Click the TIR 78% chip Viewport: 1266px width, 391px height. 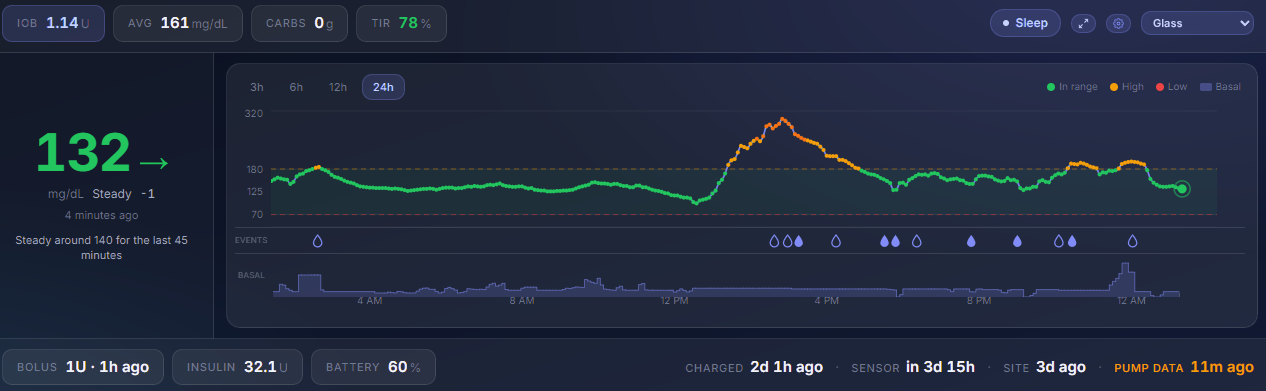[x=401, y=23]
